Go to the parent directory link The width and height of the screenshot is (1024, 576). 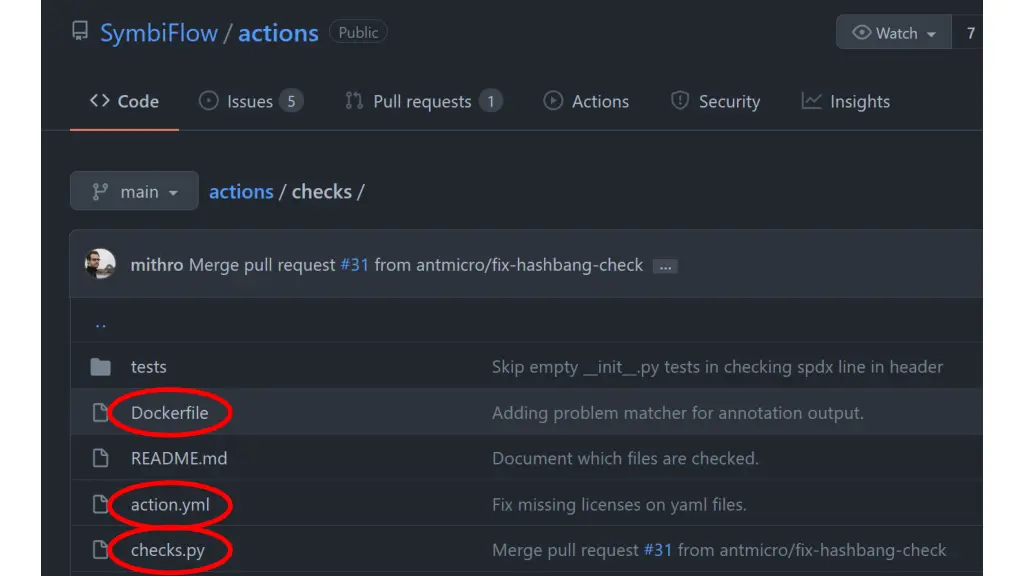click(101, 324)
